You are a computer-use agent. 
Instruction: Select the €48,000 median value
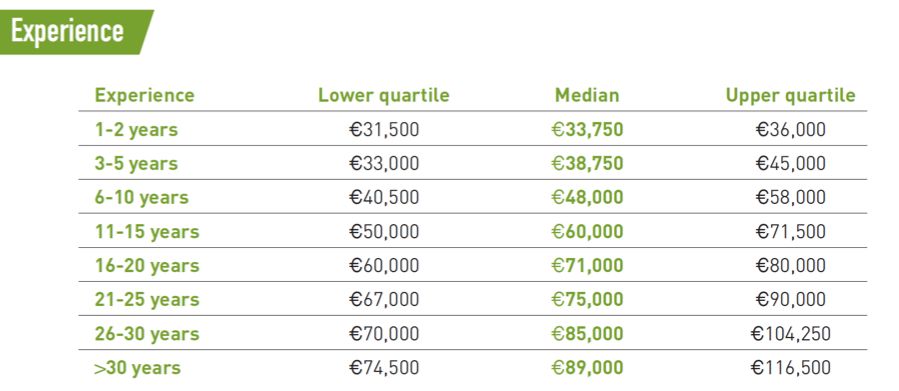587,198
